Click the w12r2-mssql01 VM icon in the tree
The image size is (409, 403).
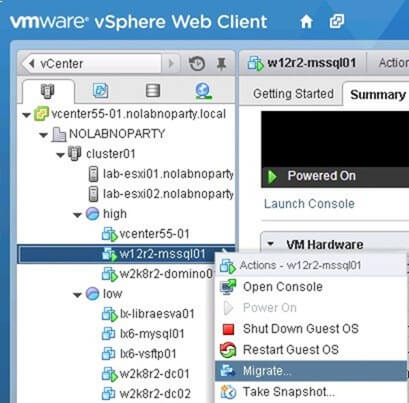[x=109, y=254]
